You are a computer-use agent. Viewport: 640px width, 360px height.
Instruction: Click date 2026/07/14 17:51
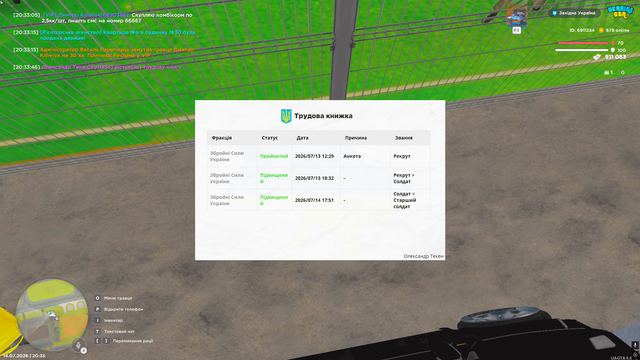point(314,200)
